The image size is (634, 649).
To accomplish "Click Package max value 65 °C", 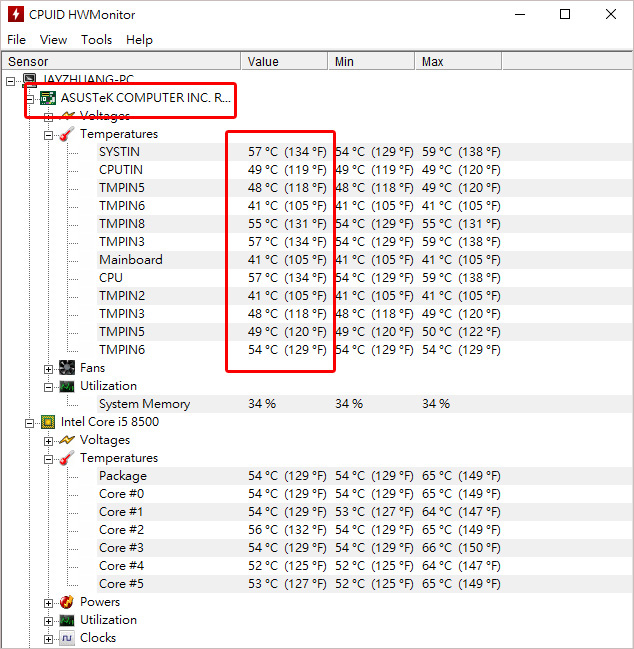I will pos(461,476).
